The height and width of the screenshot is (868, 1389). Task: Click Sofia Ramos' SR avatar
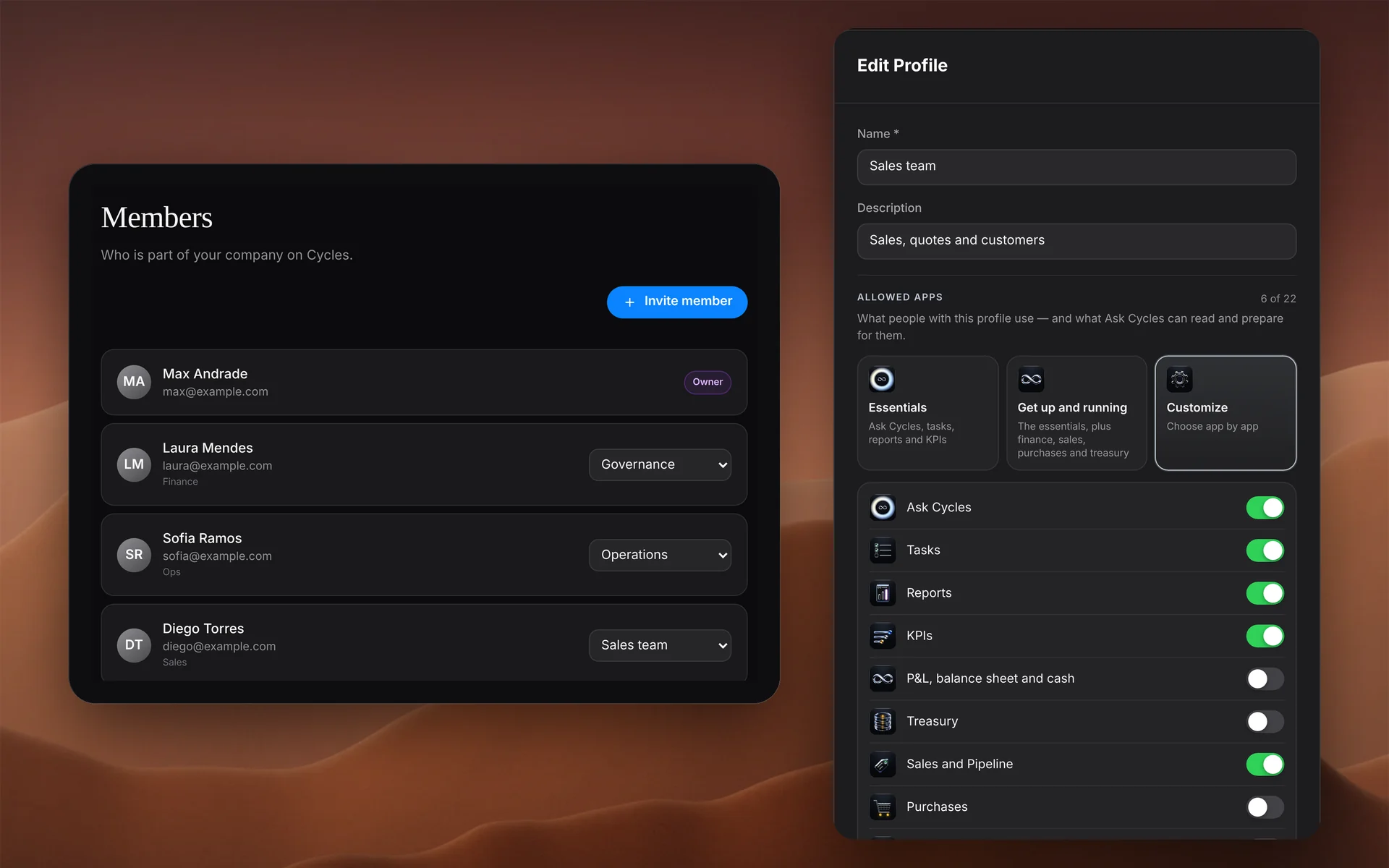134,555
